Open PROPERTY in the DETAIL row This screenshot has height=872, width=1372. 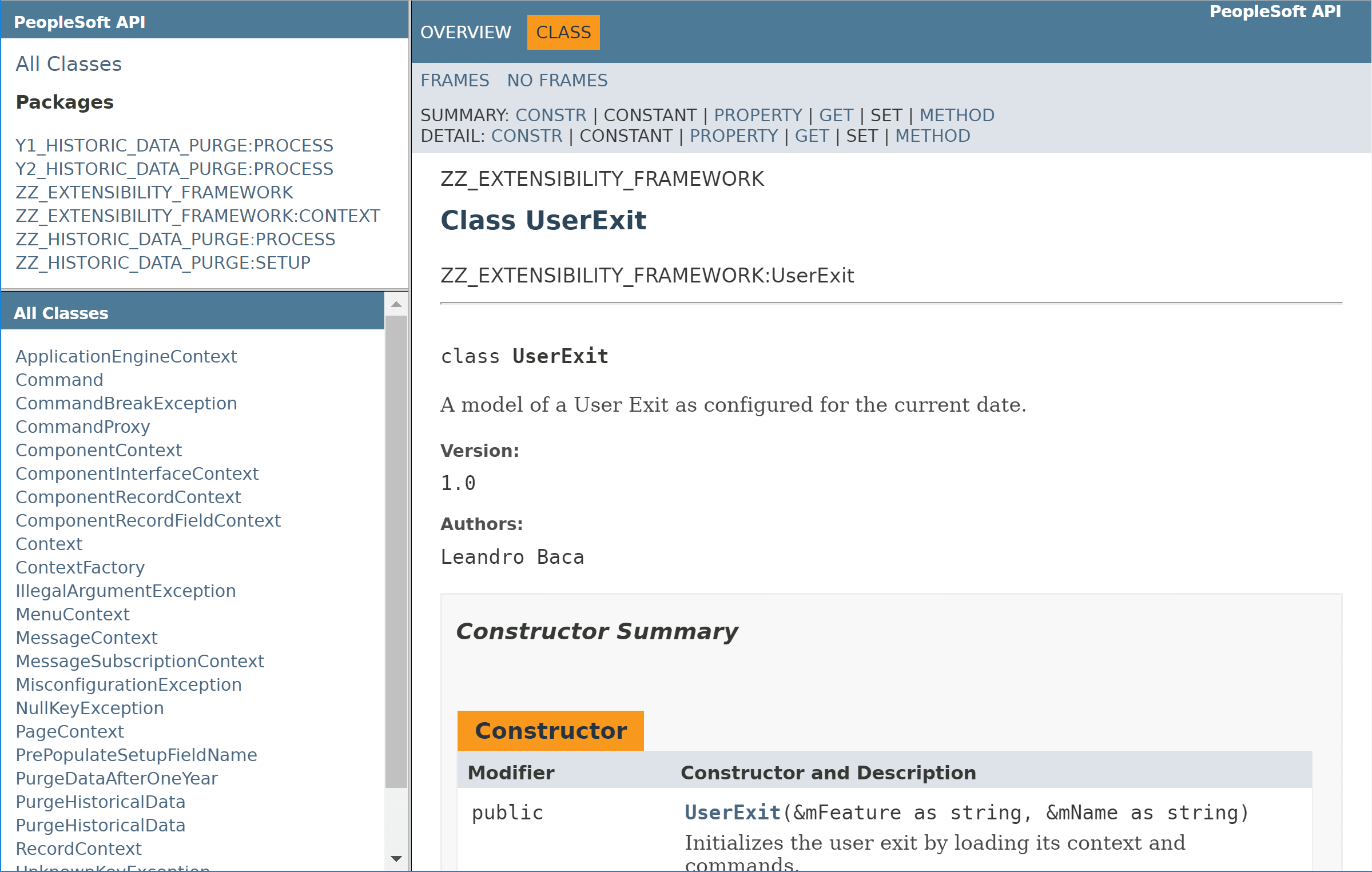point(734,136)
